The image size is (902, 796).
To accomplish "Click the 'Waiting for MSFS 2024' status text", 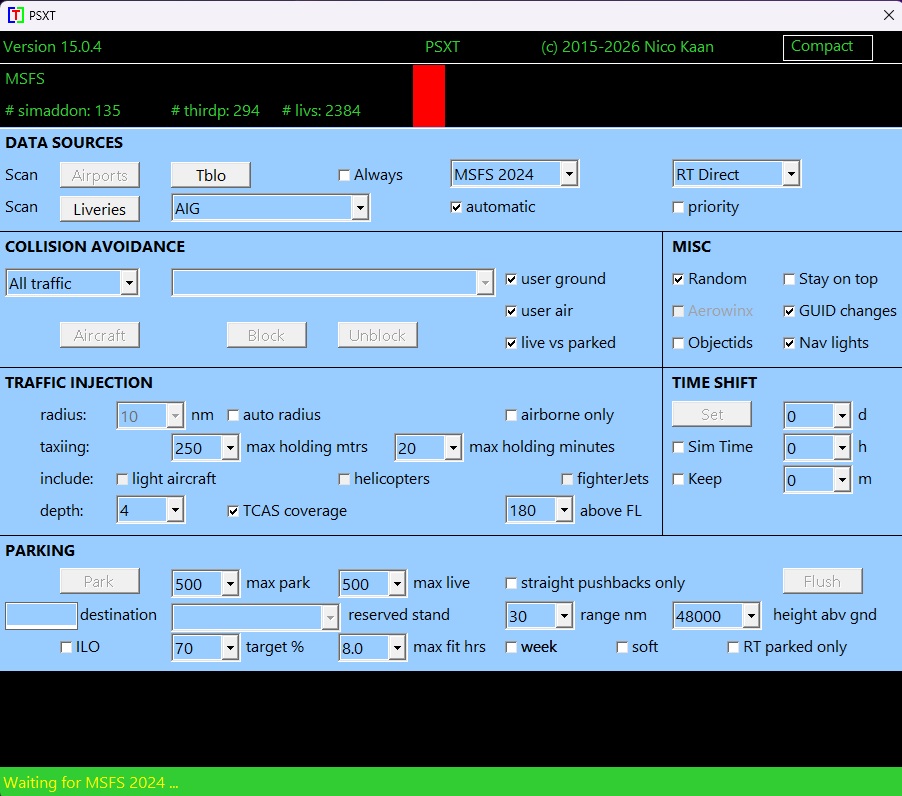I will [x=91, y=782].
